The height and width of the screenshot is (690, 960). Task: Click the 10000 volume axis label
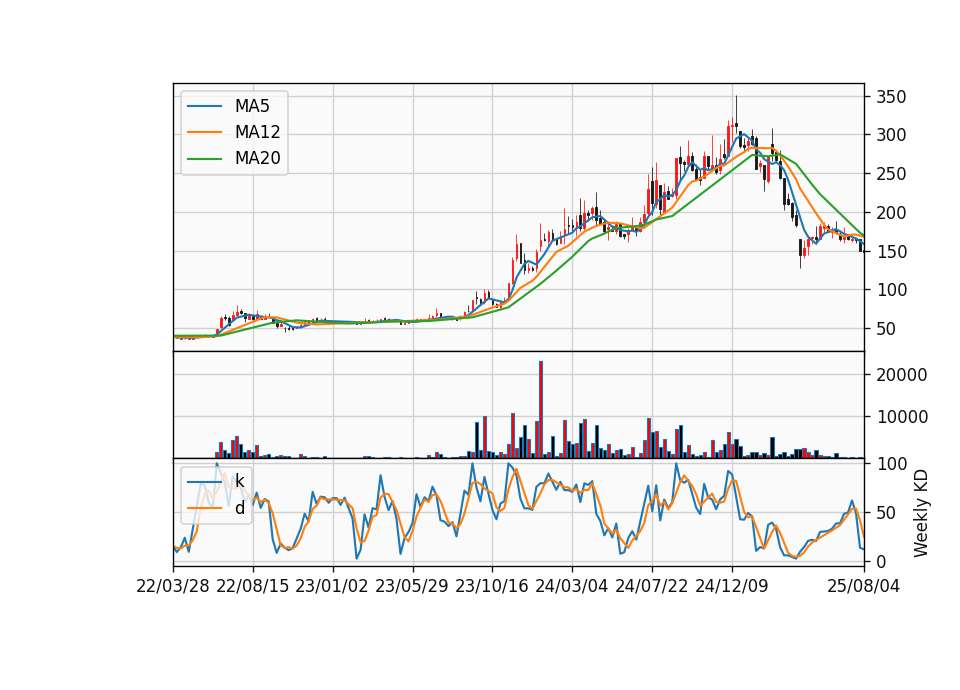point(902,417)
